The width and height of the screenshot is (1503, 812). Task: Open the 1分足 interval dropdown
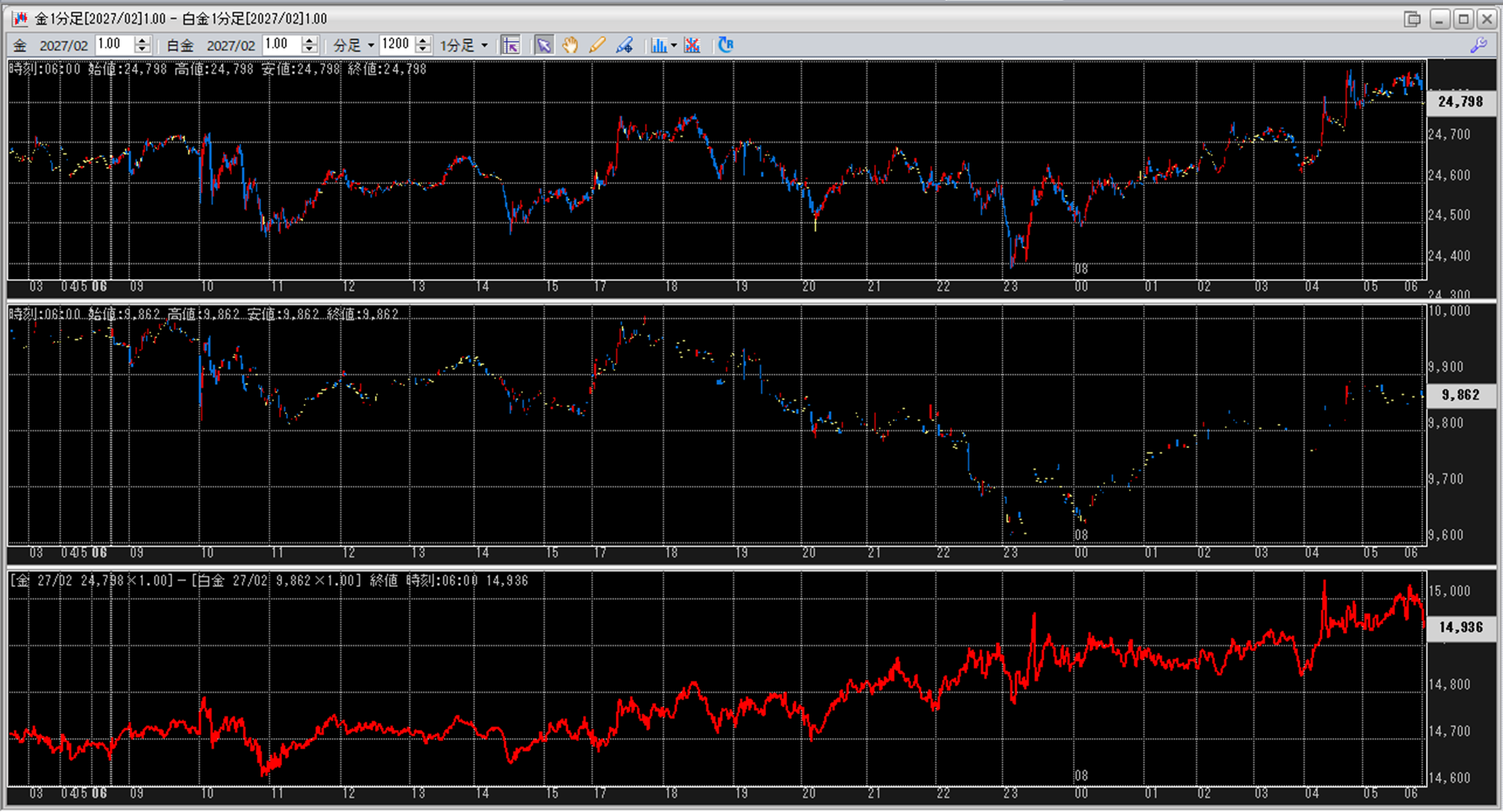pos(464,46)
